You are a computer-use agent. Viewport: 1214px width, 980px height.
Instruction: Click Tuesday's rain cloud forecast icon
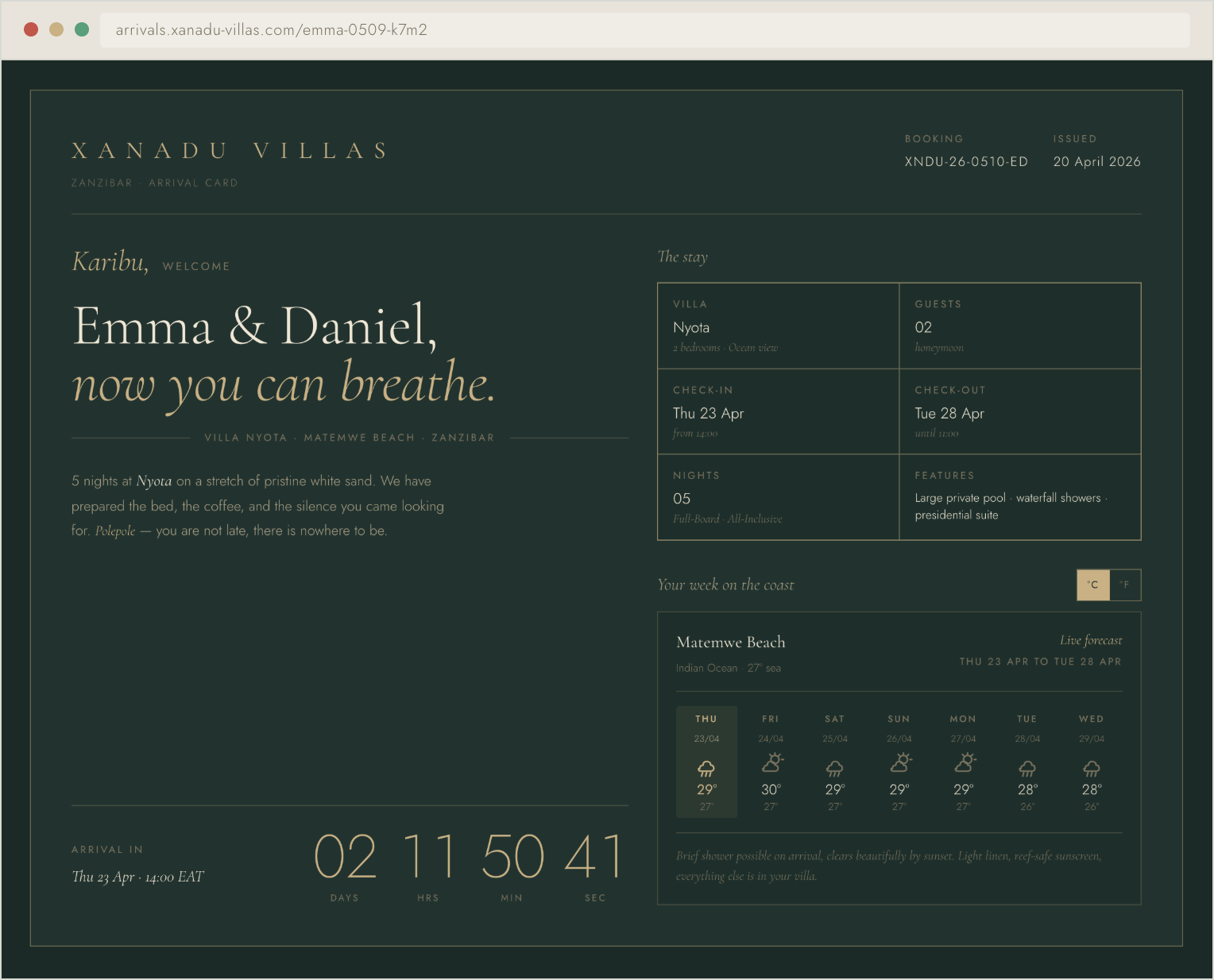click(x=1027, y=768)
